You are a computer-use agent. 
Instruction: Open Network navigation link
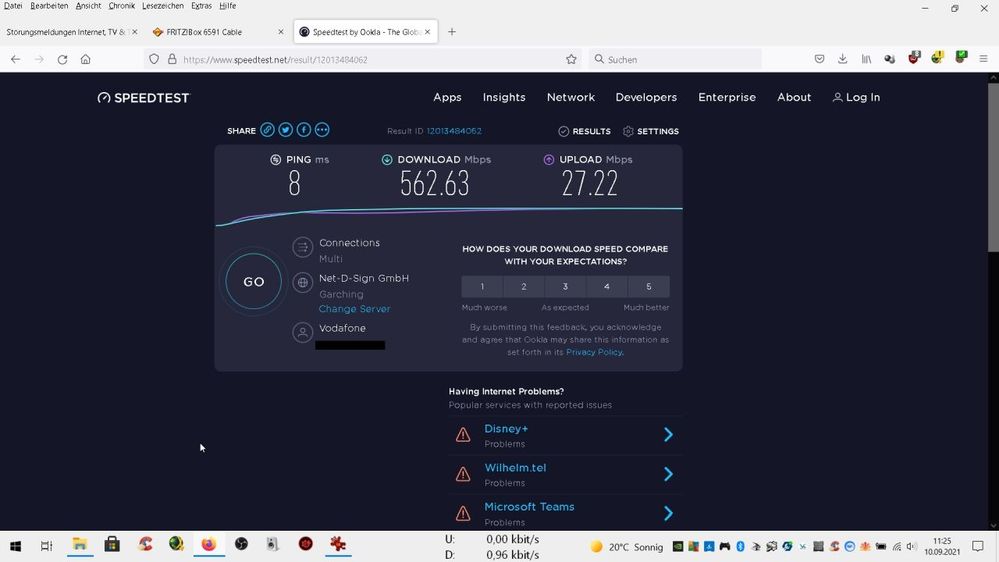click(x=571, y=97)
